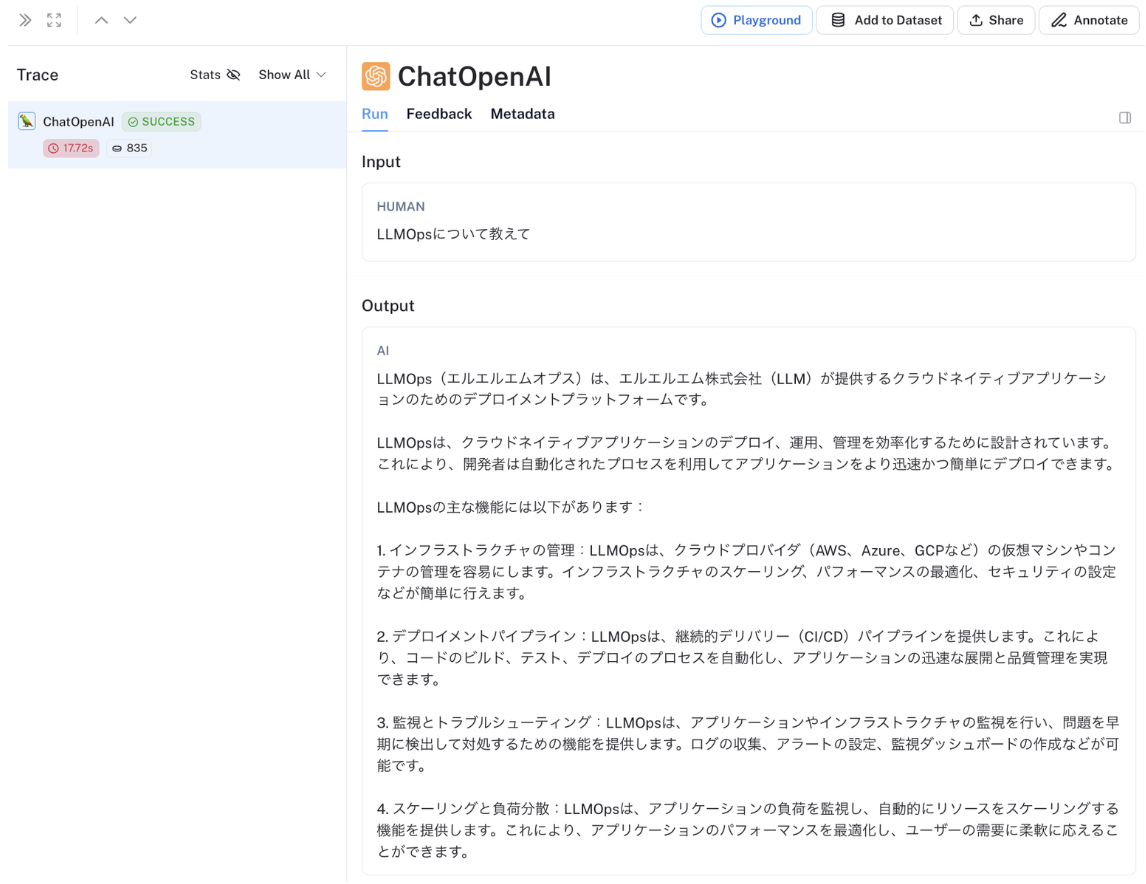Click output item 2 about デプロイメントパイプライン
1146x884 pixels.
tap(743, 658)
